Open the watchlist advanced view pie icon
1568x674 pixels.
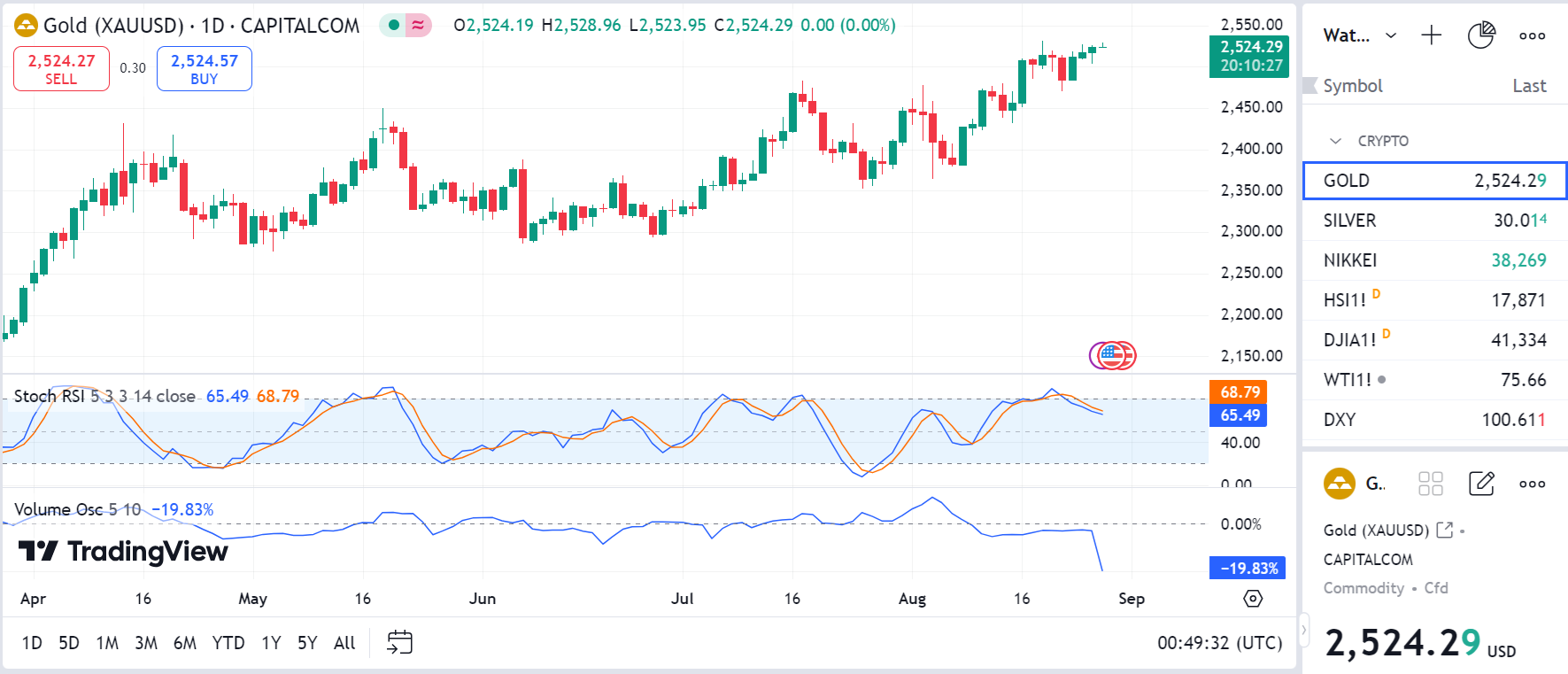[x=1481, y=35]
